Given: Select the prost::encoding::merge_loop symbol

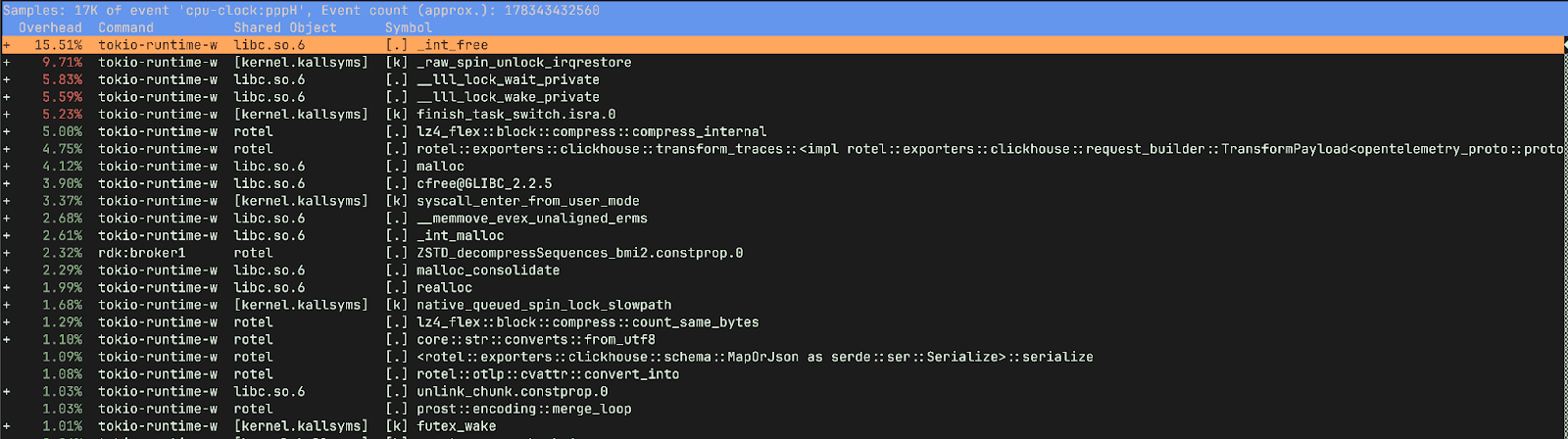Looking at the screenshot, I should 523,409.
